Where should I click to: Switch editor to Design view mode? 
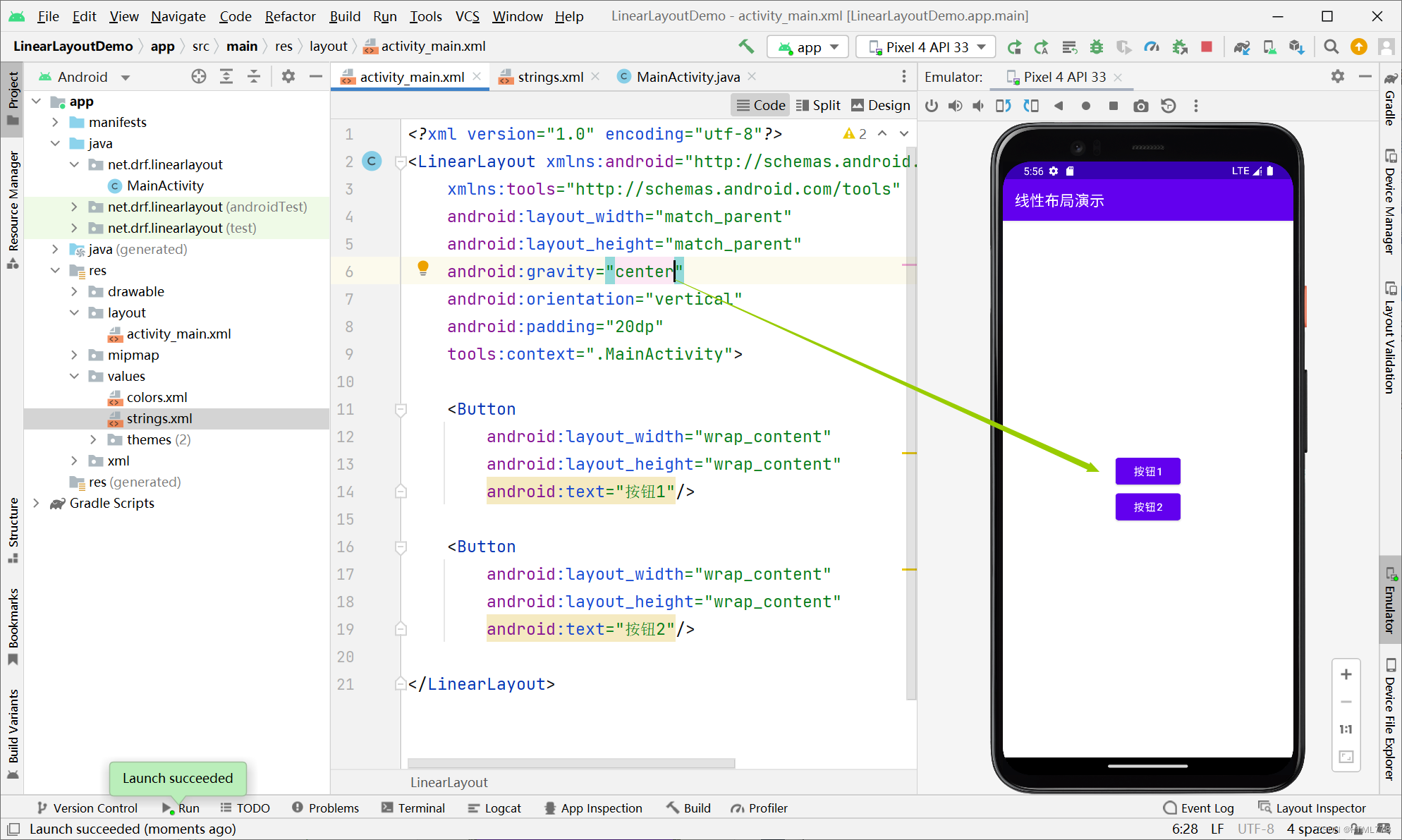(x=881, y=105)
